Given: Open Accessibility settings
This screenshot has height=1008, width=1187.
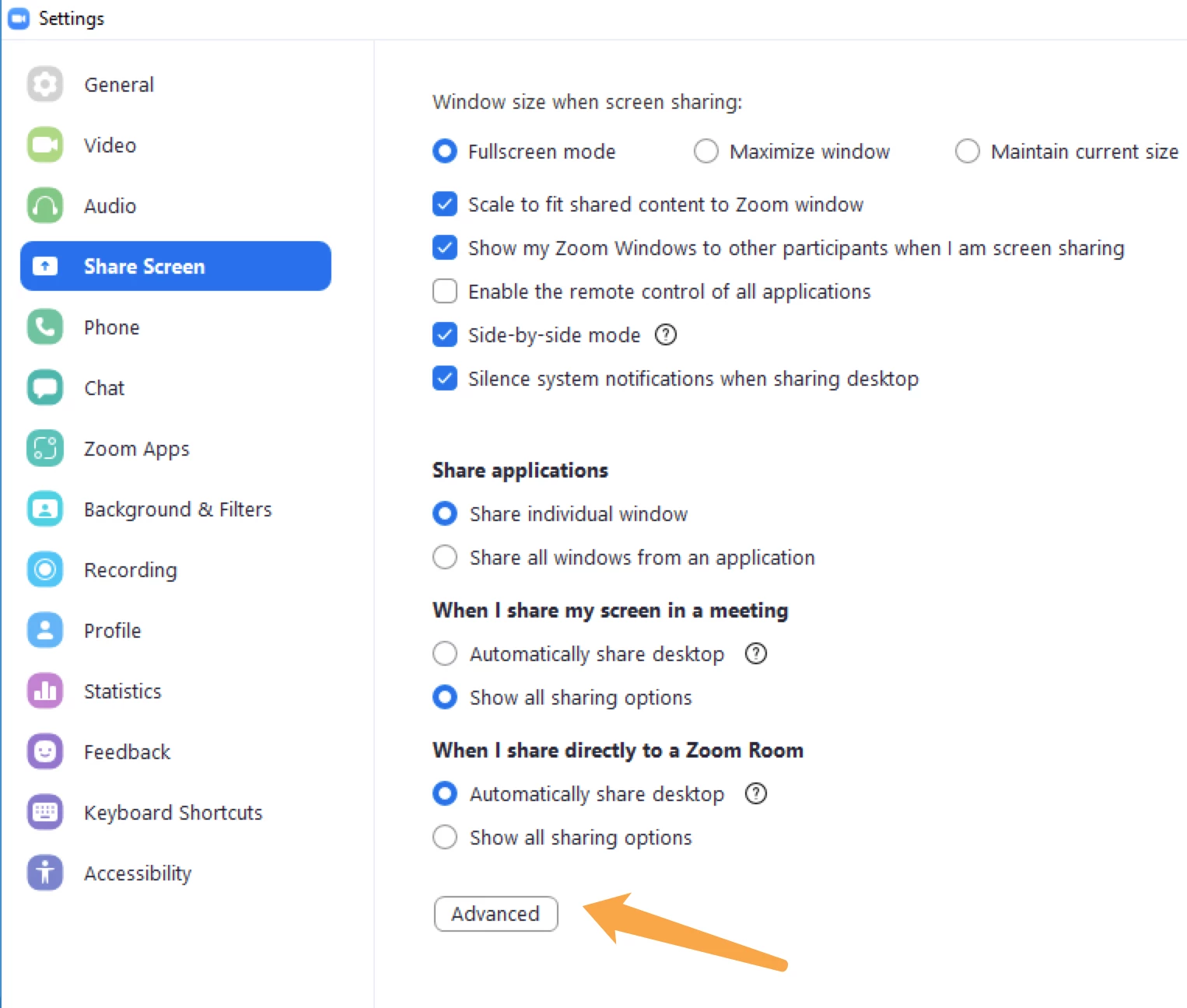Looking at the screenshot, I should pos(176,873).
